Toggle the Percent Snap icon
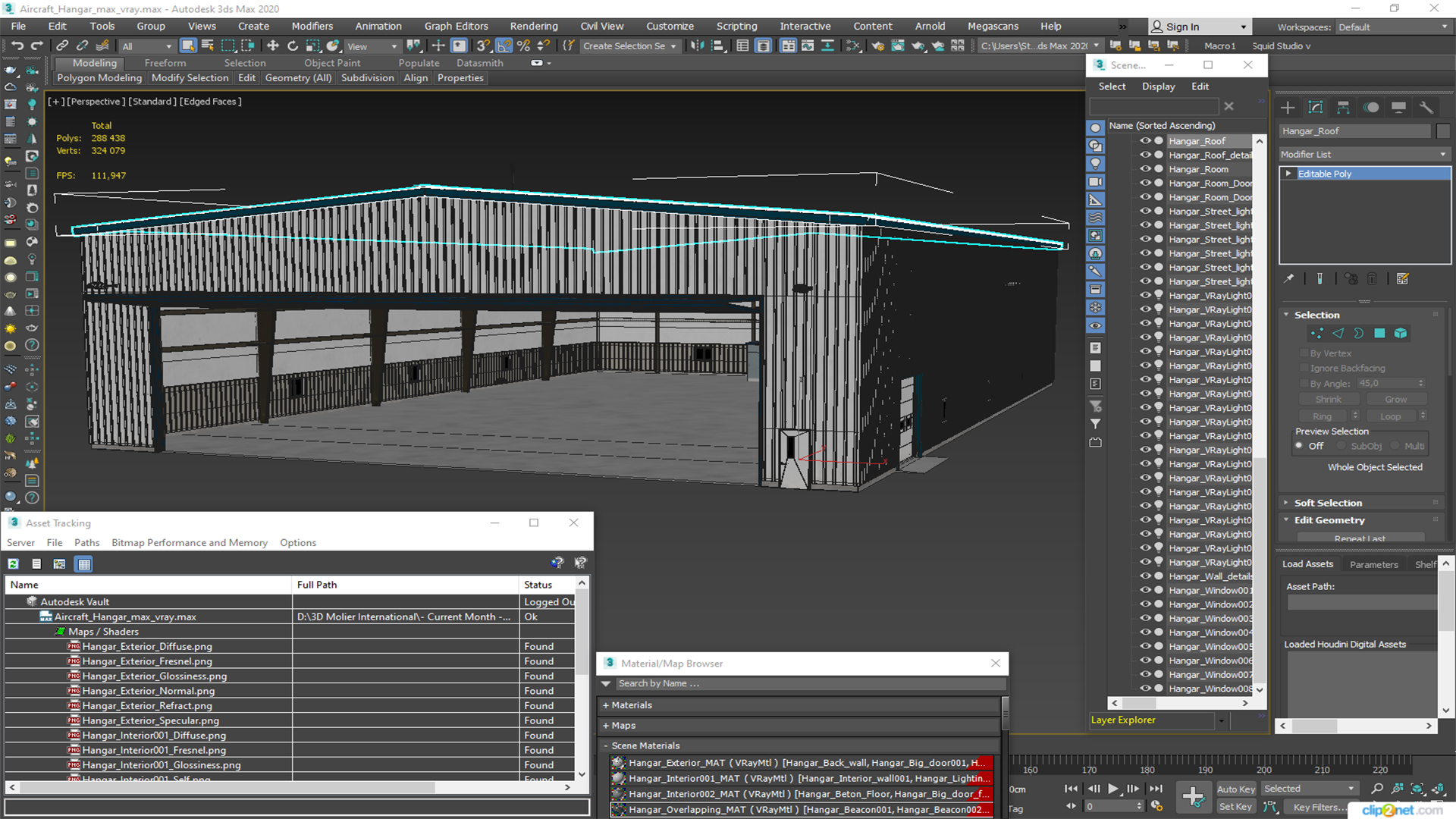 (523, 45)
